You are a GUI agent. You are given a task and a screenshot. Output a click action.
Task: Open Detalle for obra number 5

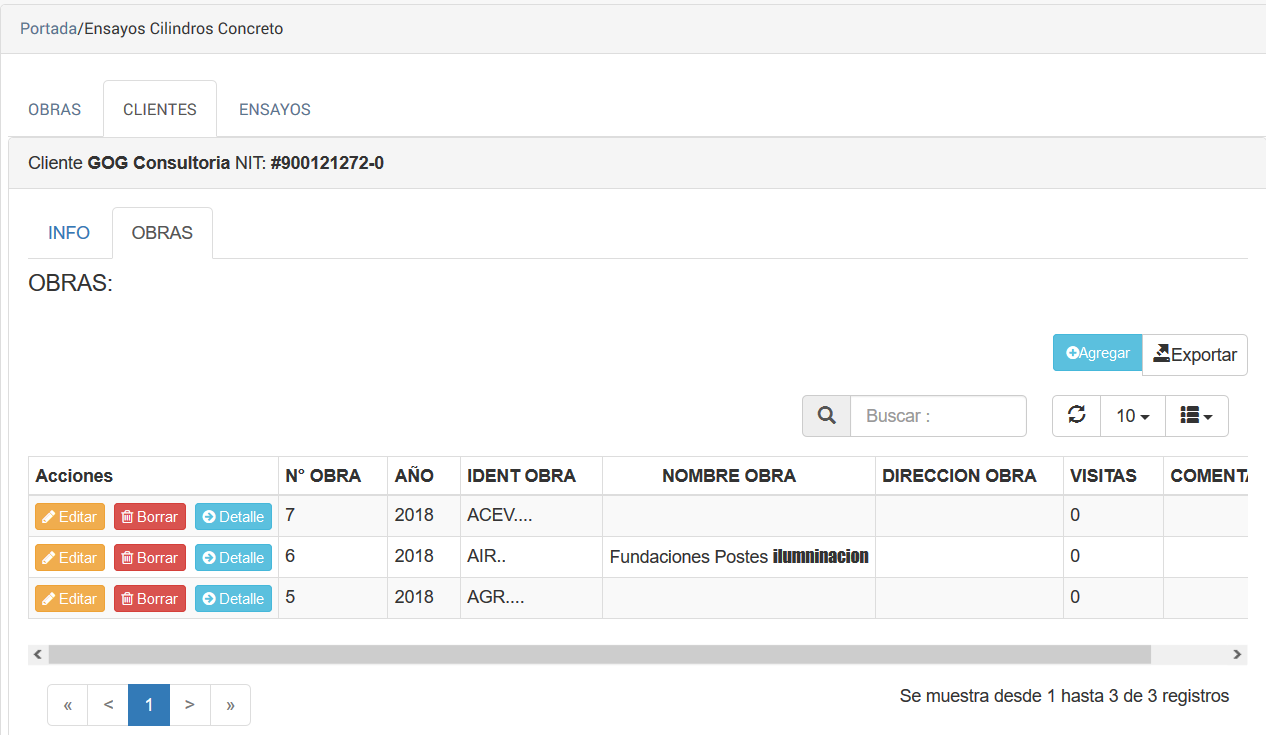click(233, 599)
